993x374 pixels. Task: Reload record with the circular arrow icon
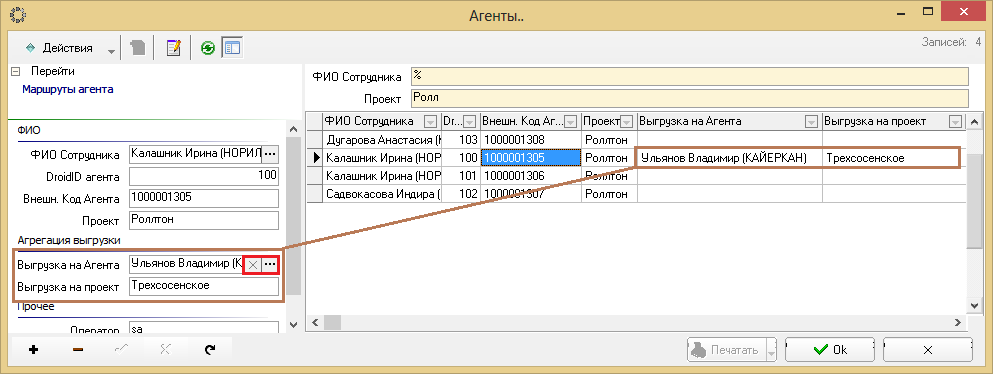click(x=210, y=350)
